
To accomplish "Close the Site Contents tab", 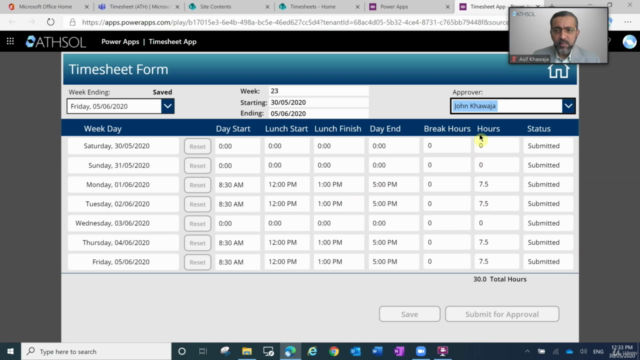I will (267, 7).
